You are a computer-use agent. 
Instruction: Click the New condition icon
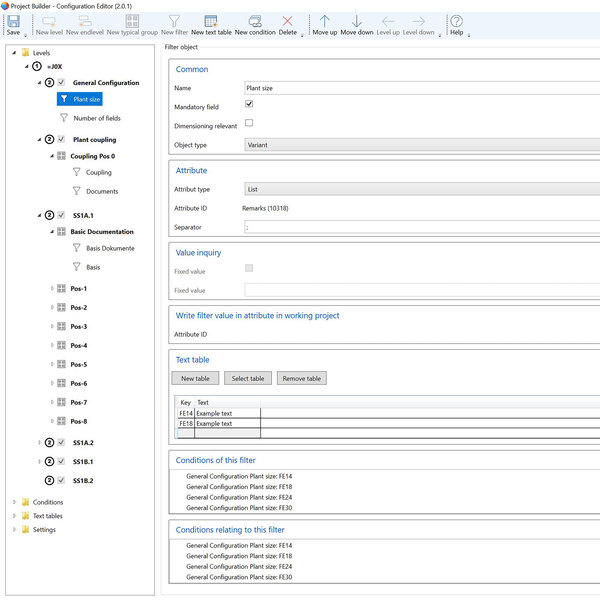(255, 21)
